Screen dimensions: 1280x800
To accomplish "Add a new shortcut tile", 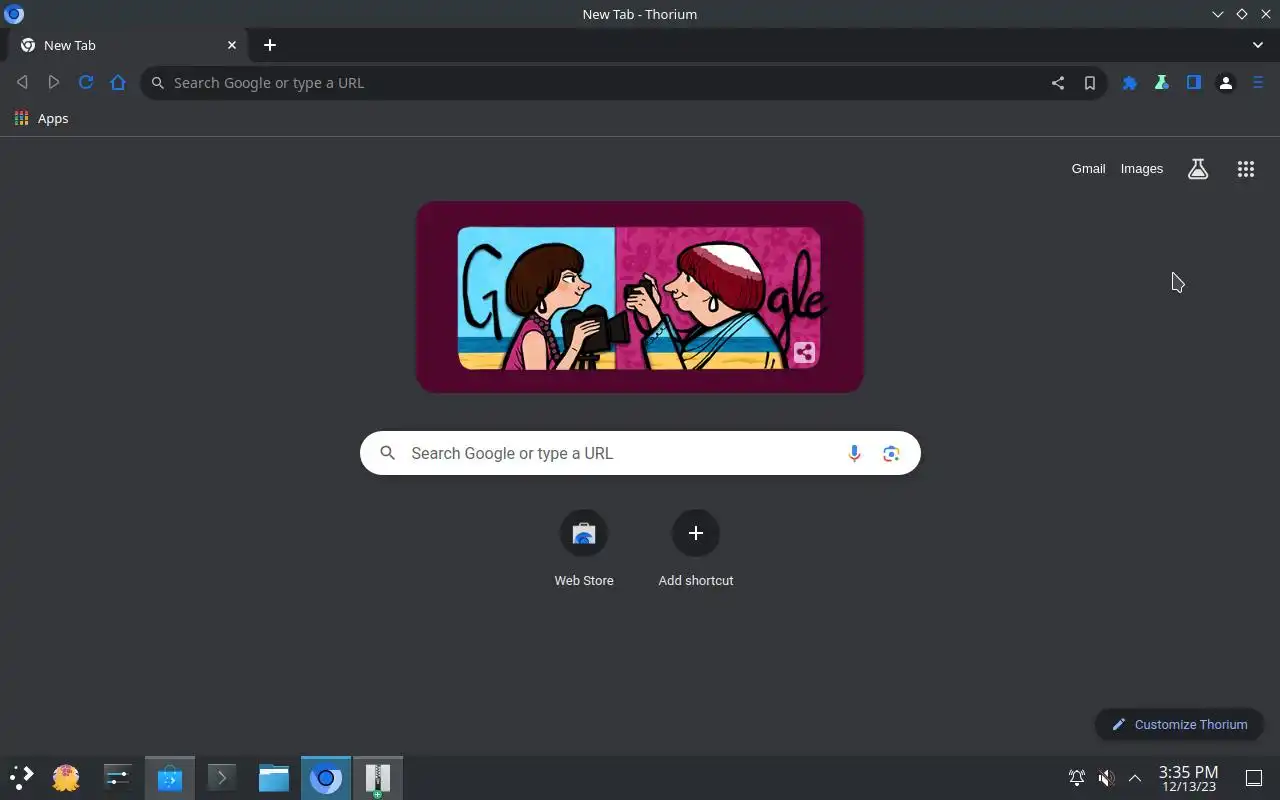I will [696, 549].
